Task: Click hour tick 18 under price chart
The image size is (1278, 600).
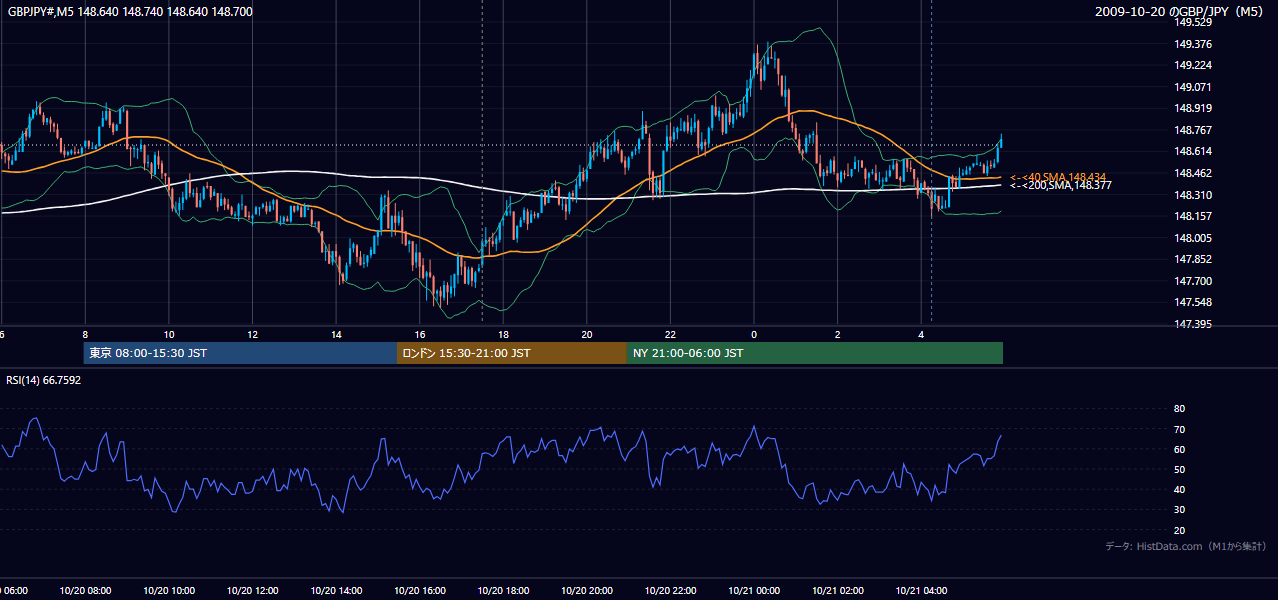Action: (503, 334)
